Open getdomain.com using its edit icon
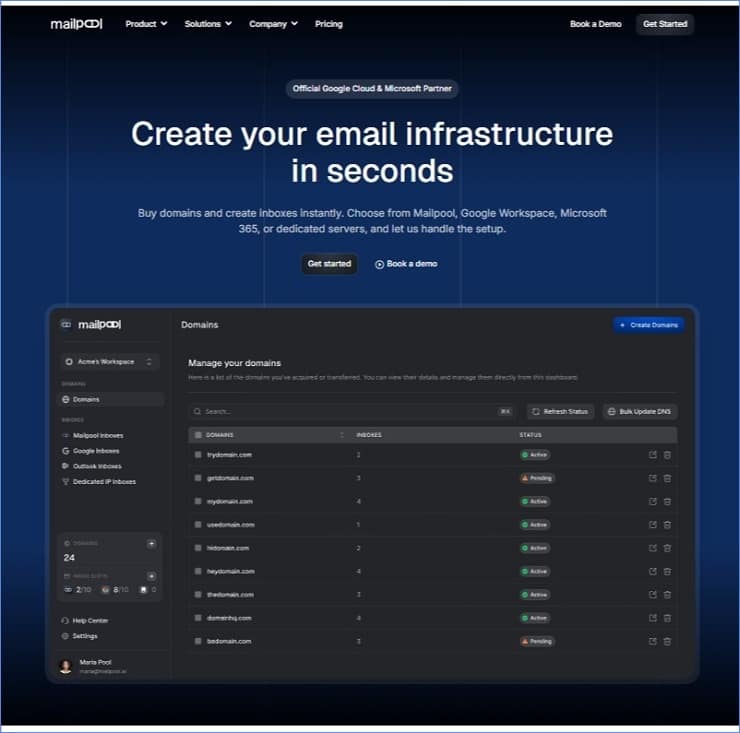Image resolution: width=740 pixels, height=733 pixels. click(x=653, y=478)
